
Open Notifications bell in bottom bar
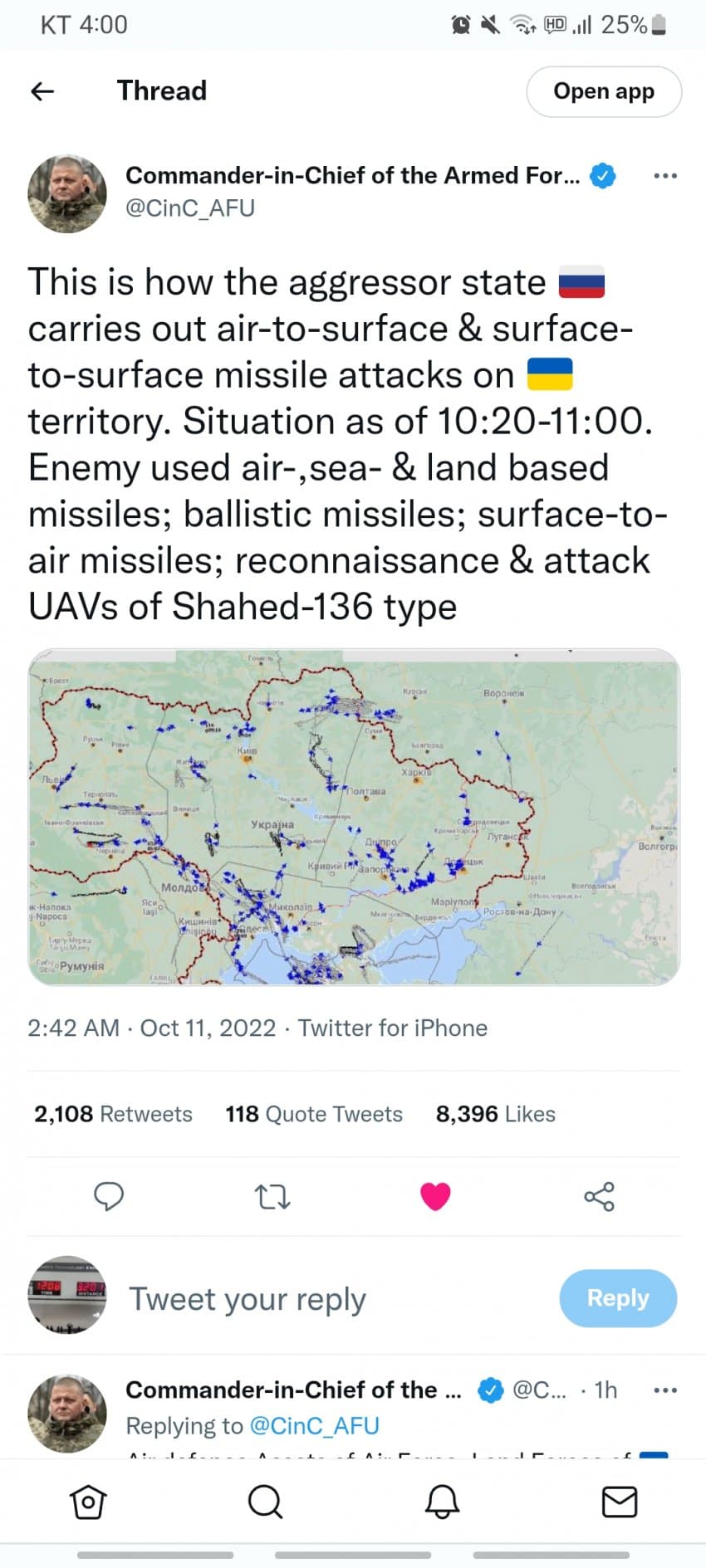(442, 1502)
